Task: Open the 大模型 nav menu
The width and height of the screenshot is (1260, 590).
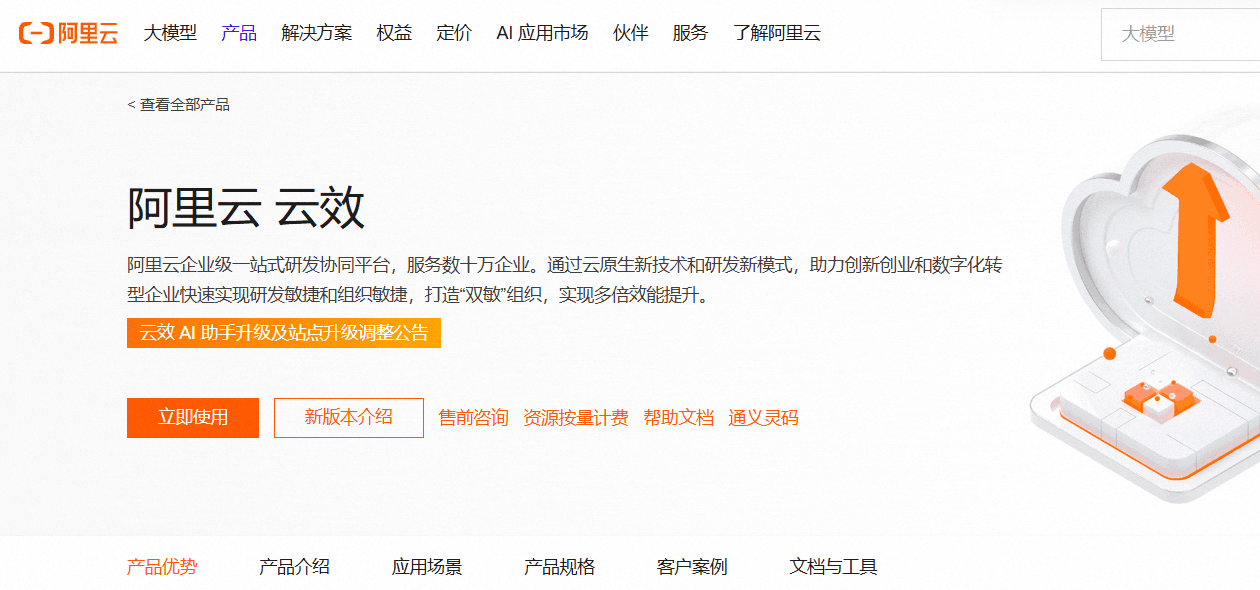Action: [x=170, y=33]
